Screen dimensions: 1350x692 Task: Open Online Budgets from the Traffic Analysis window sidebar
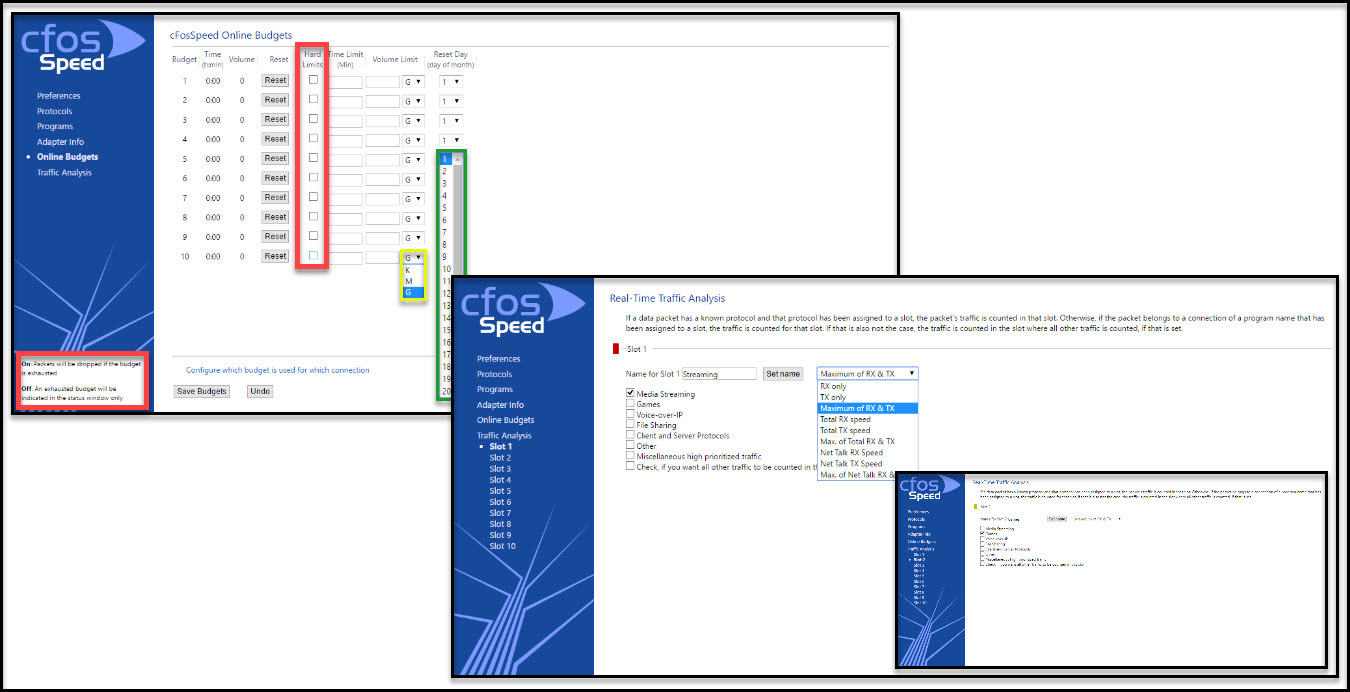click(x=505, y=420)
